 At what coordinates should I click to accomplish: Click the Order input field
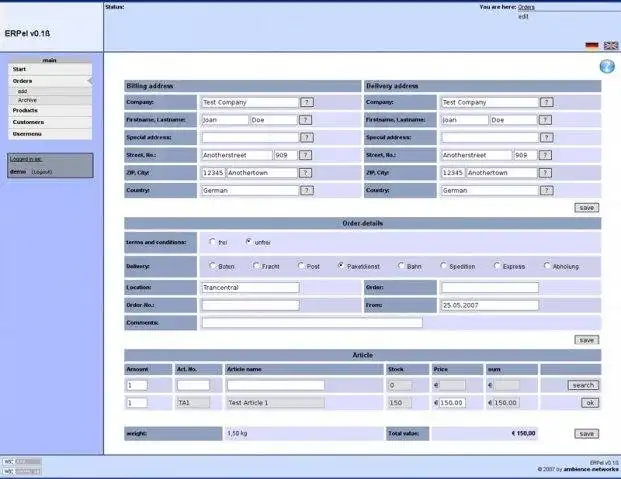coord(490,287)
